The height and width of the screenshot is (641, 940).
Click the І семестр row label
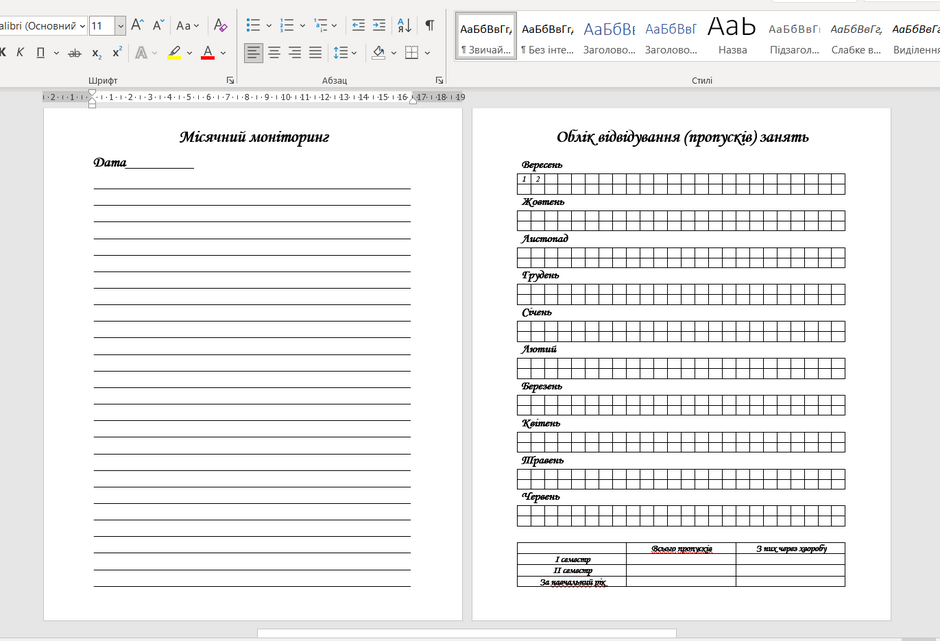pyautogui.click(x=573, y=559)
